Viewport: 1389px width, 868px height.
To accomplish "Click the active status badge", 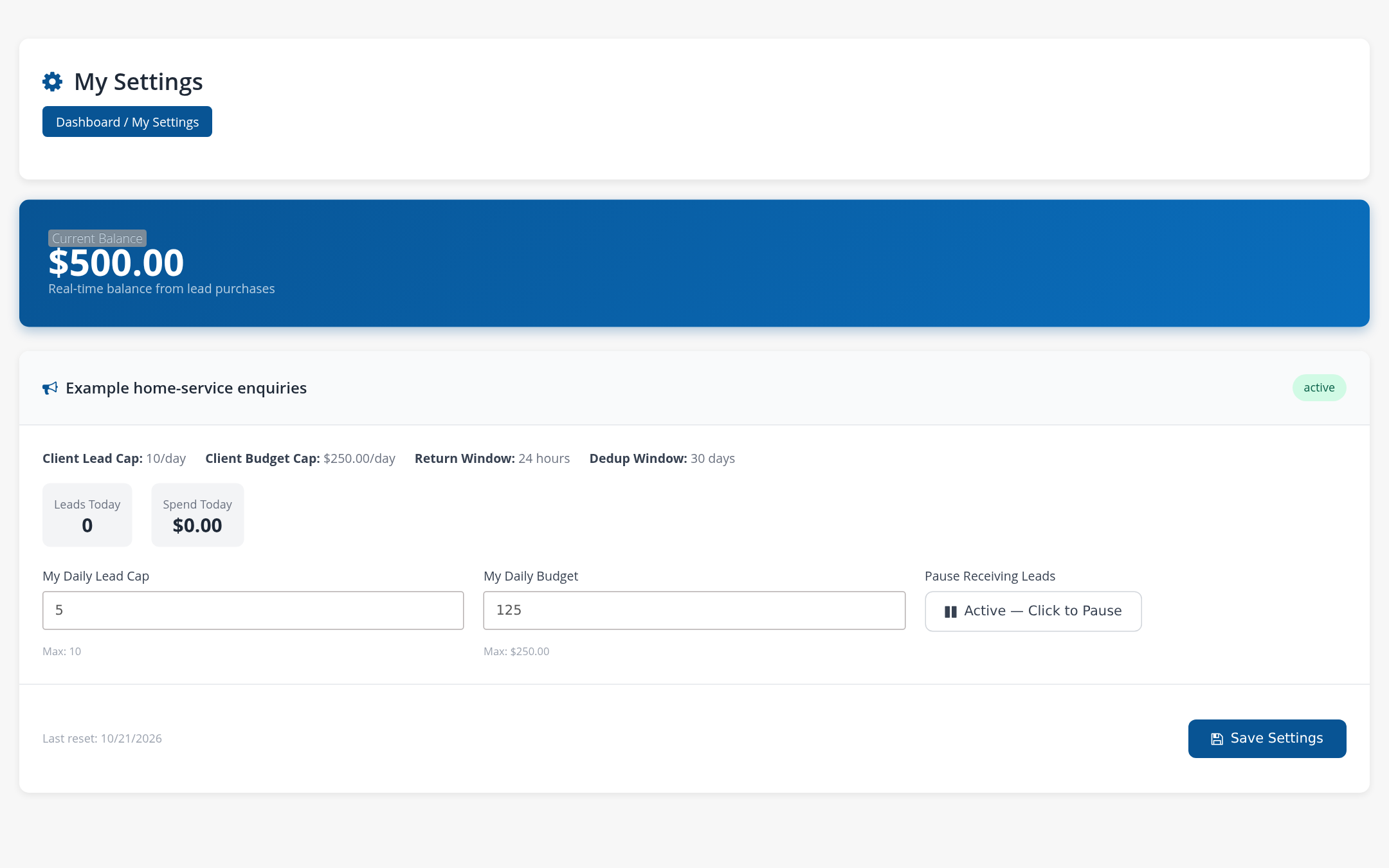I will 1319,388.
